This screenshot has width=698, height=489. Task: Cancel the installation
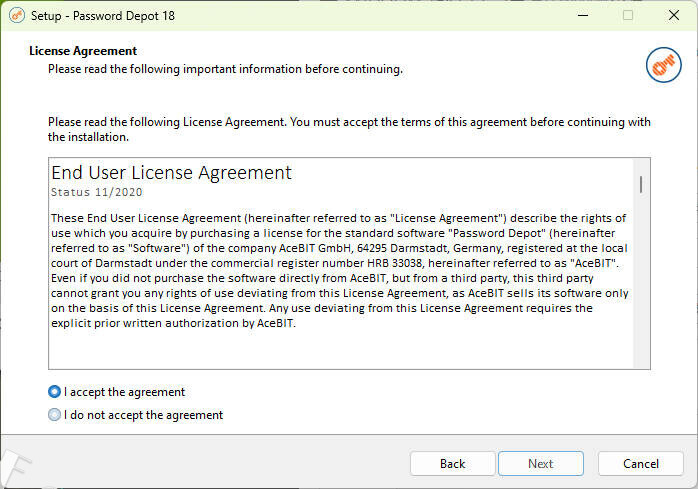(640, 464)
